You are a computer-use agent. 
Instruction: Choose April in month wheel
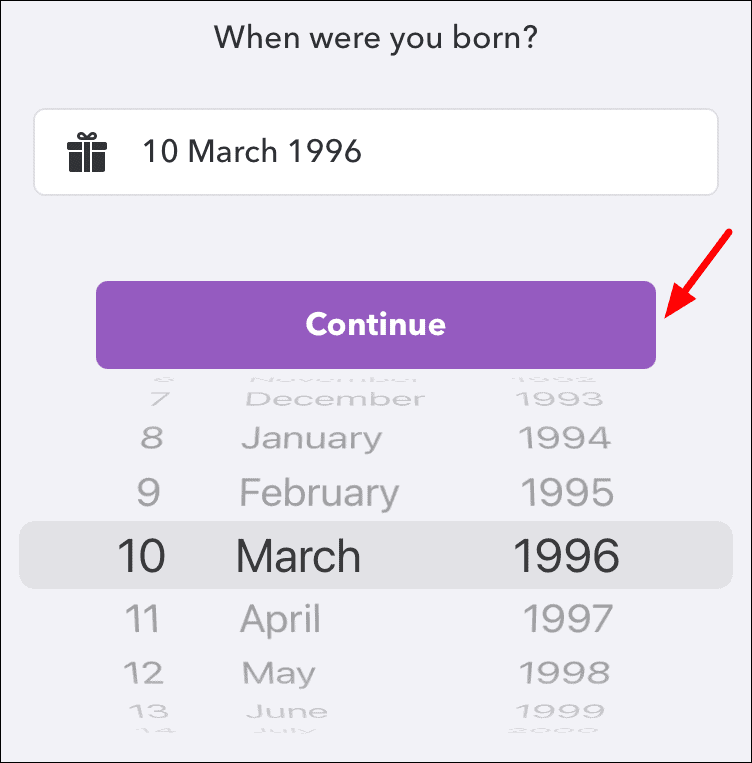[x=280, y=619]
